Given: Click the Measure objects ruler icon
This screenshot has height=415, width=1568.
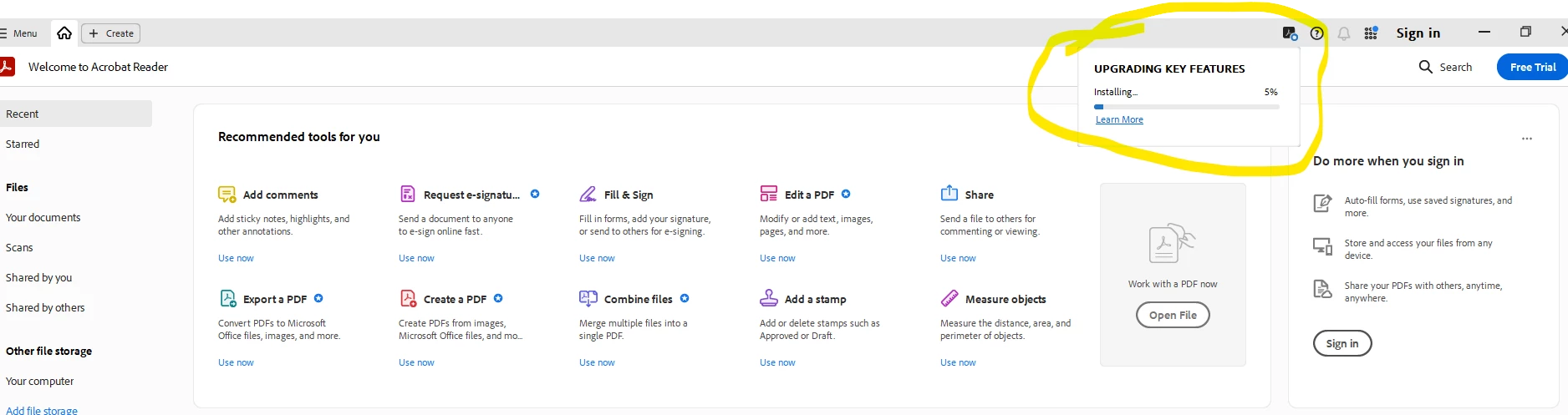Looking at the screenshot, I should [949, 298].
